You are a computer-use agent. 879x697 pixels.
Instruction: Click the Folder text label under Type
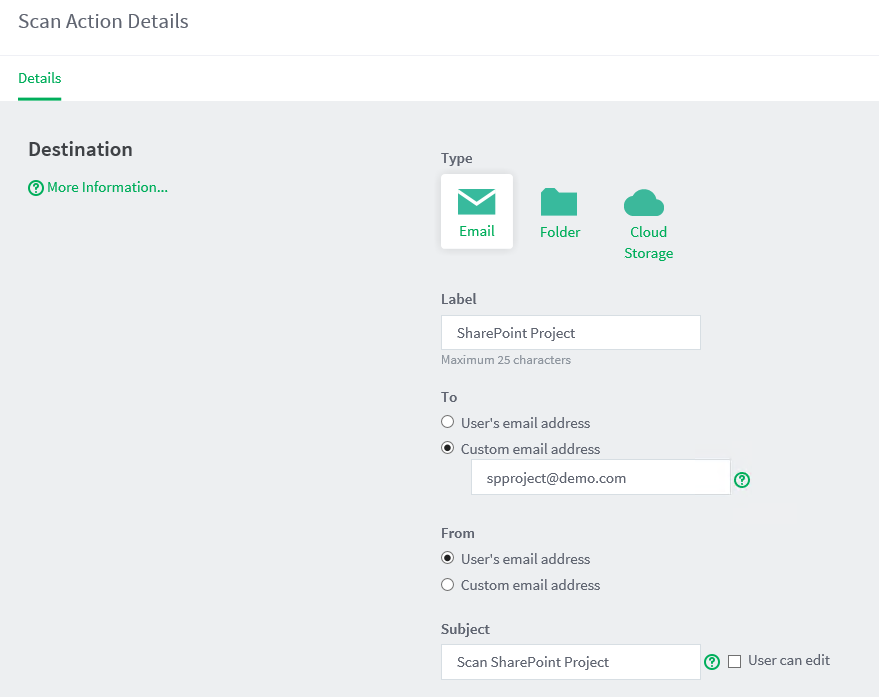(x=560, y=232)
